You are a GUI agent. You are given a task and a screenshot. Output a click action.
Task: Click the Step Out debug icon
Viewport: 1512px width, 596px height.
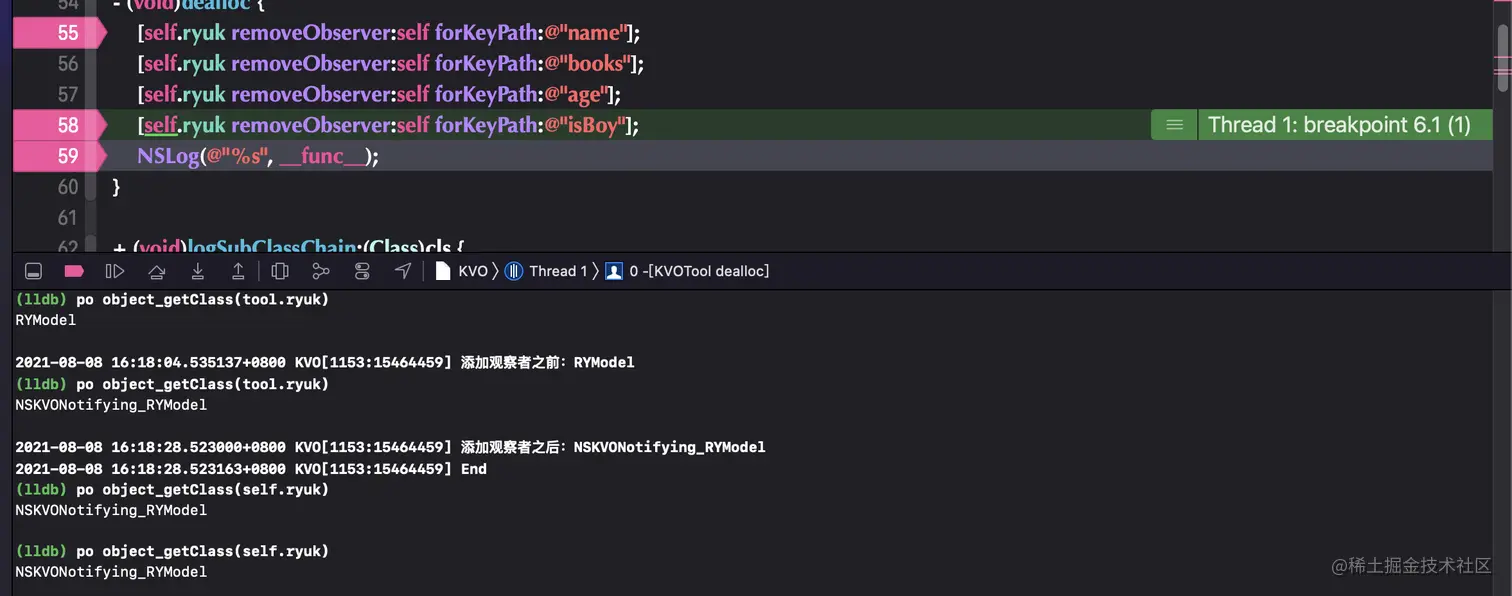point(238,271)
